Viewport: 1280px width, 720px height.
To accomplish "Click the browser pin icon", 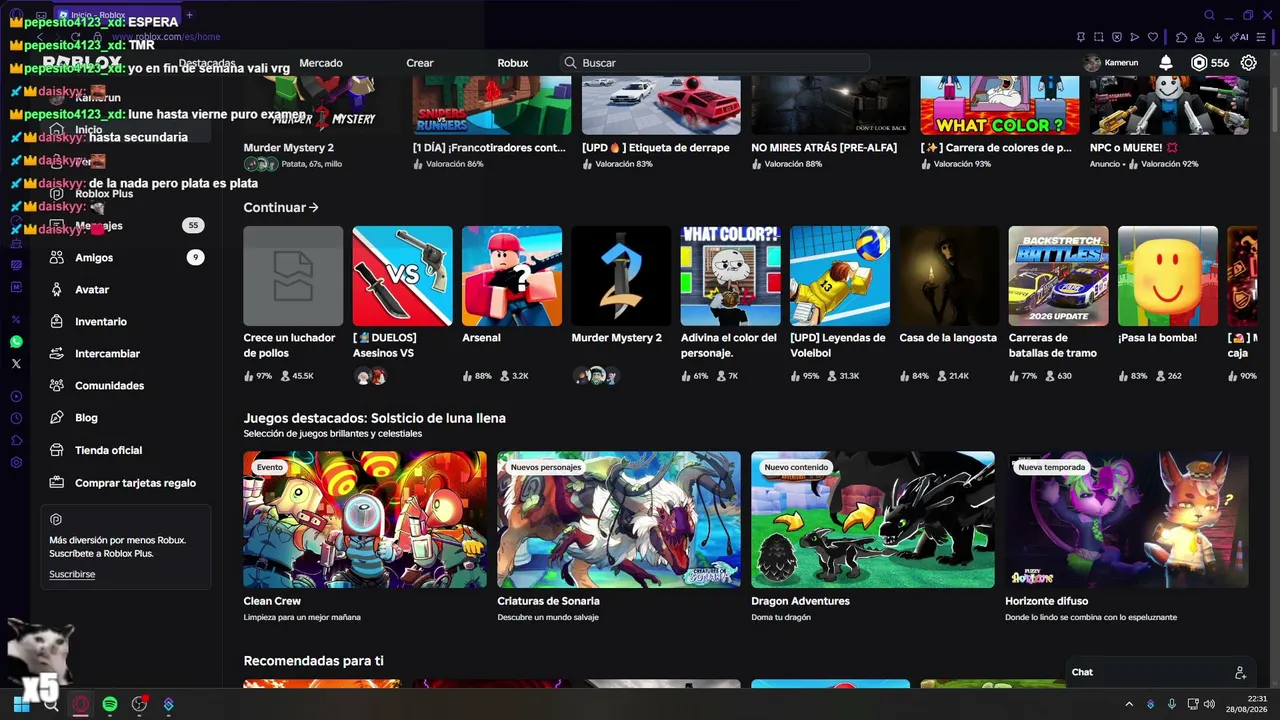I will (x=1081, y=37).
